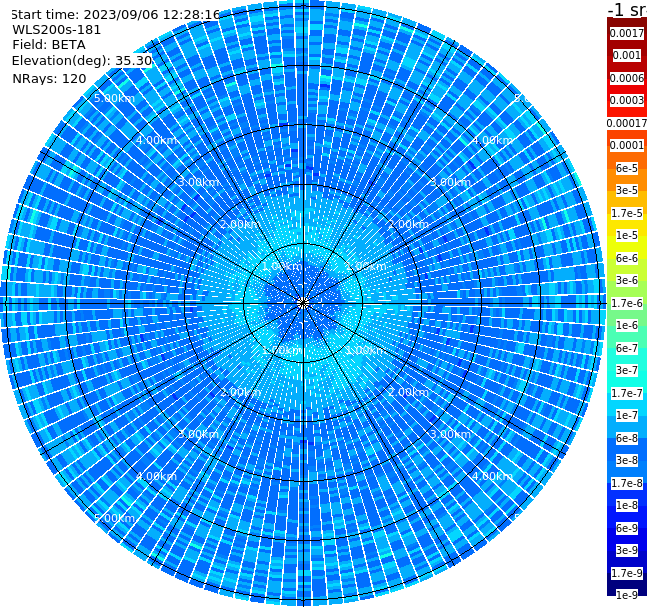This screenshot has height=607, width=647.
Task: Select the 3e-5 colorbar label
Action: click(x=627, y=191)
